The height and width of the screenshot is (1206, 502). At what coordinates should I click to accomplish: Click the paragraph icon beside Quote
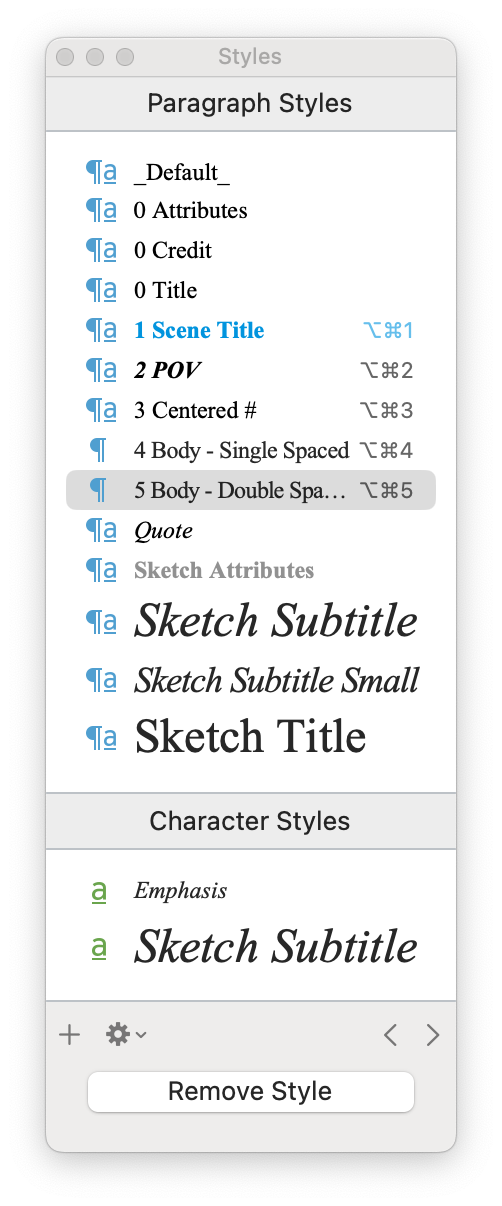point(101,530)
